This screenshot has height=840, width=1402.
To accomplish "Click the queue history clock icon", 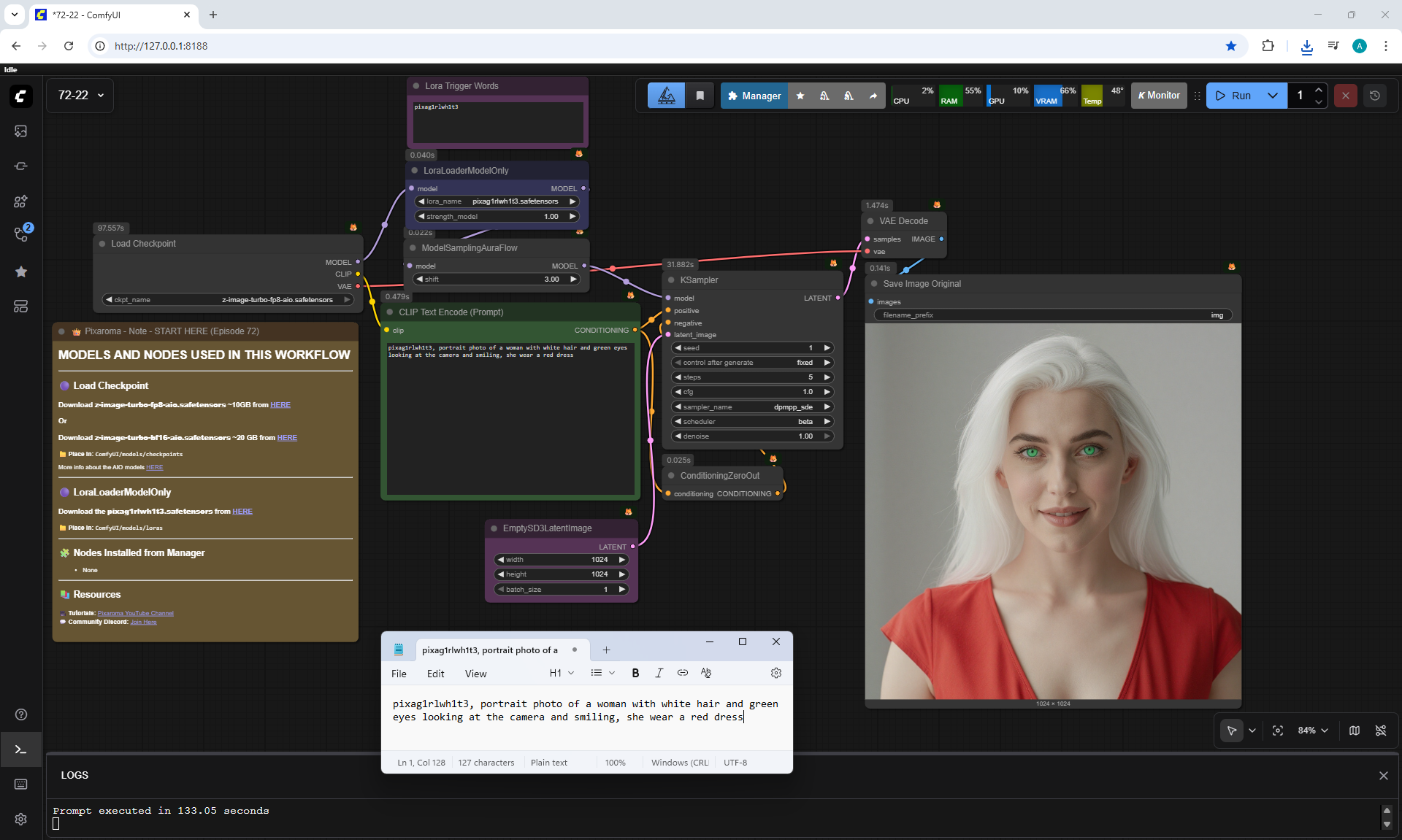I will 1375,96.
